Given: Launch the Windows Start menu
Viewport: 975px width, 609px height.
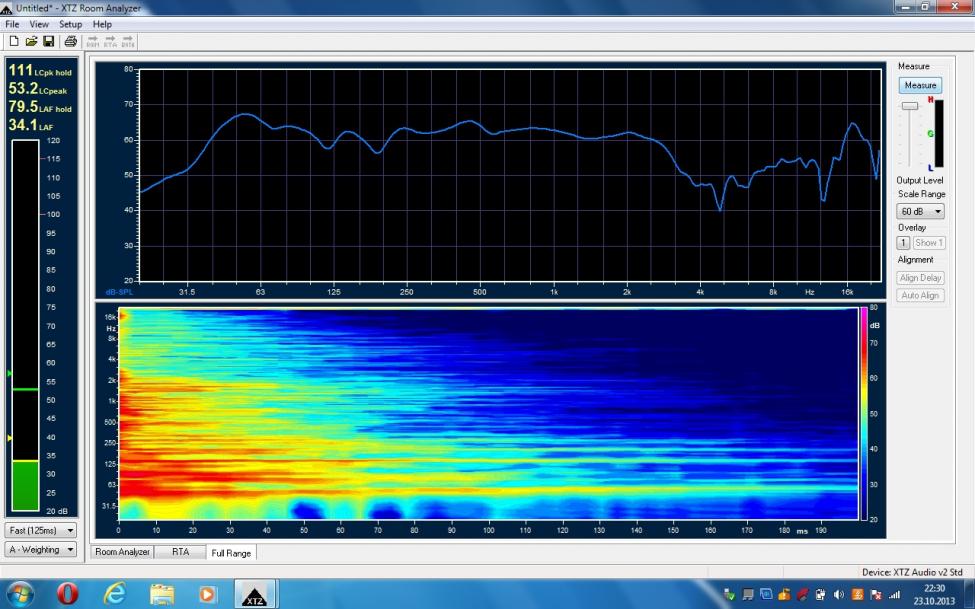Looking at the screenshot, I should click(x=19, y=593).
